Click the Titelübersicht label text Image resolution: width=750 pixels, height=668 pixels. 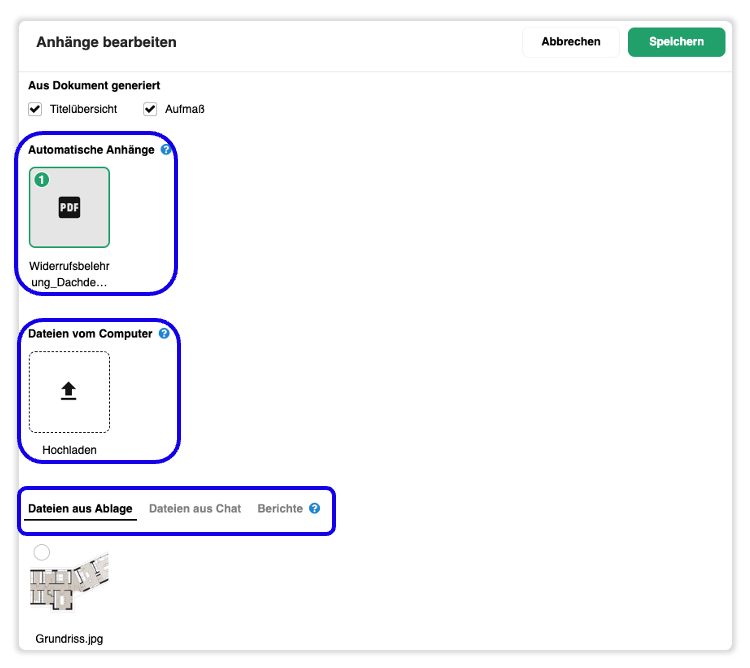pos(83,109)
